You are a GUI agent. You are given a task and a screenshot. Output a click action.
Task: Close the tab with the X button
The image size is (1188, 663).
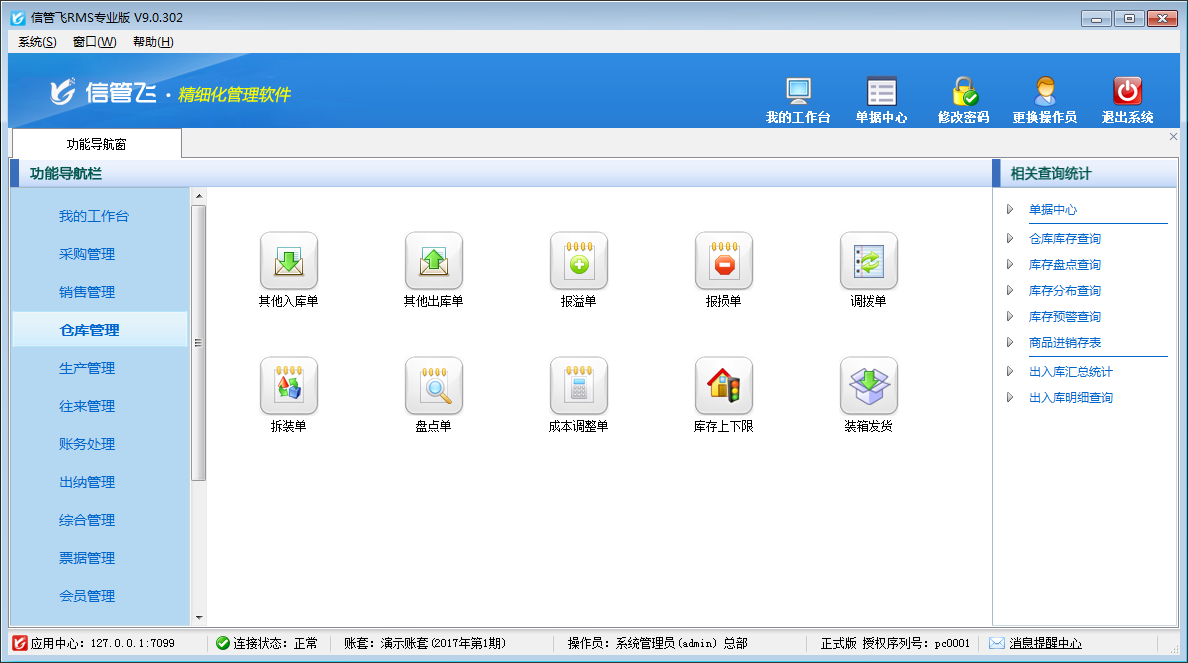pos(1173,136)
